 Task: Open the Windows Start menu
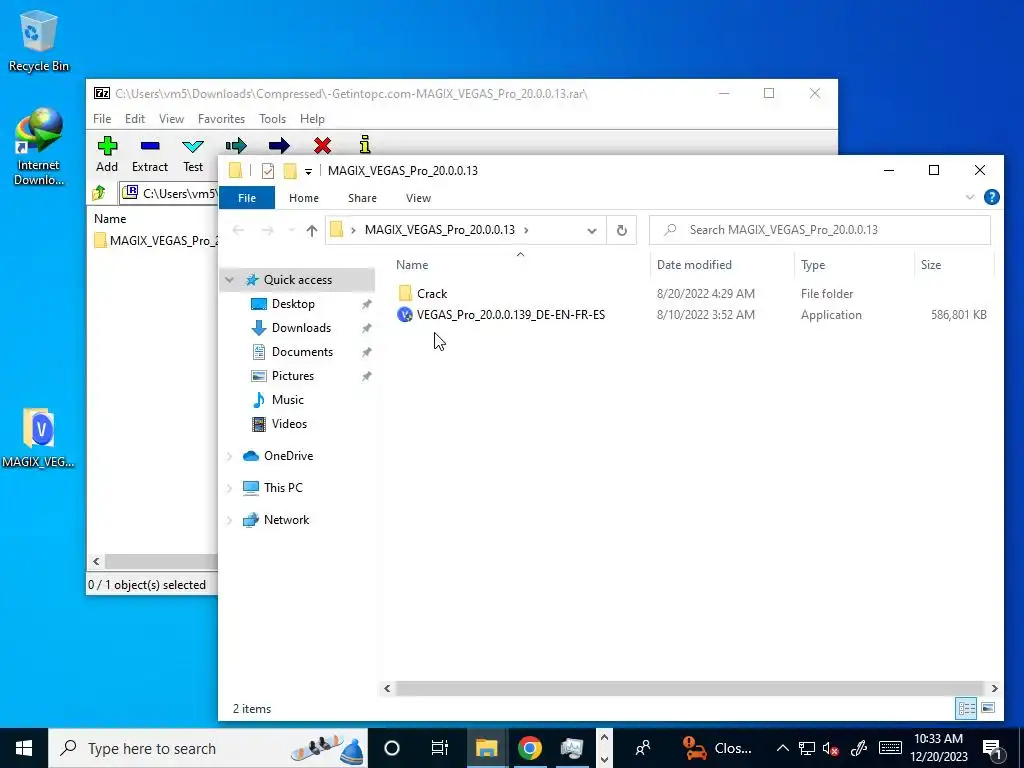[24, 748]
